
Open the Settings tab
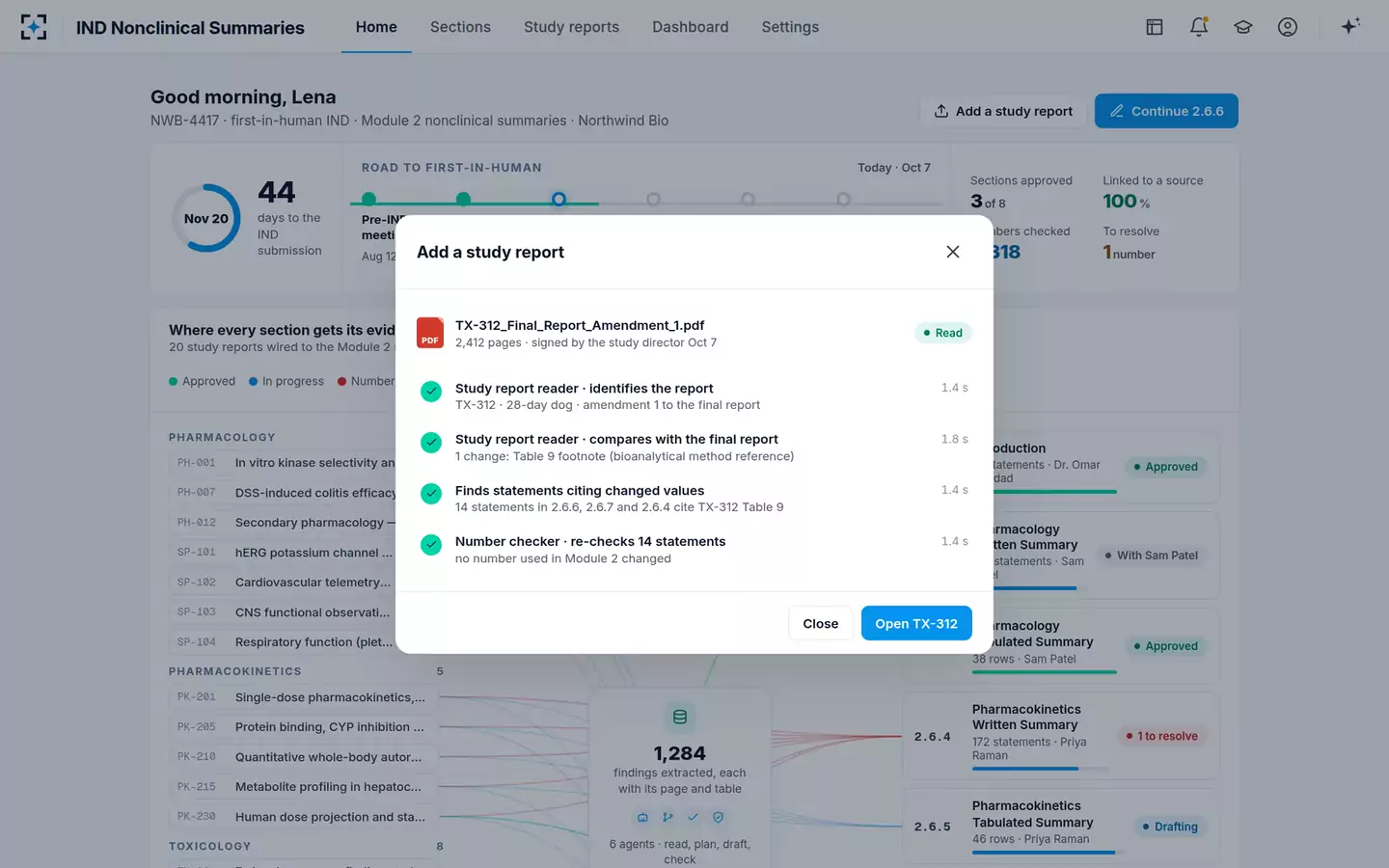pyautogui.click(x=790, y=27)
